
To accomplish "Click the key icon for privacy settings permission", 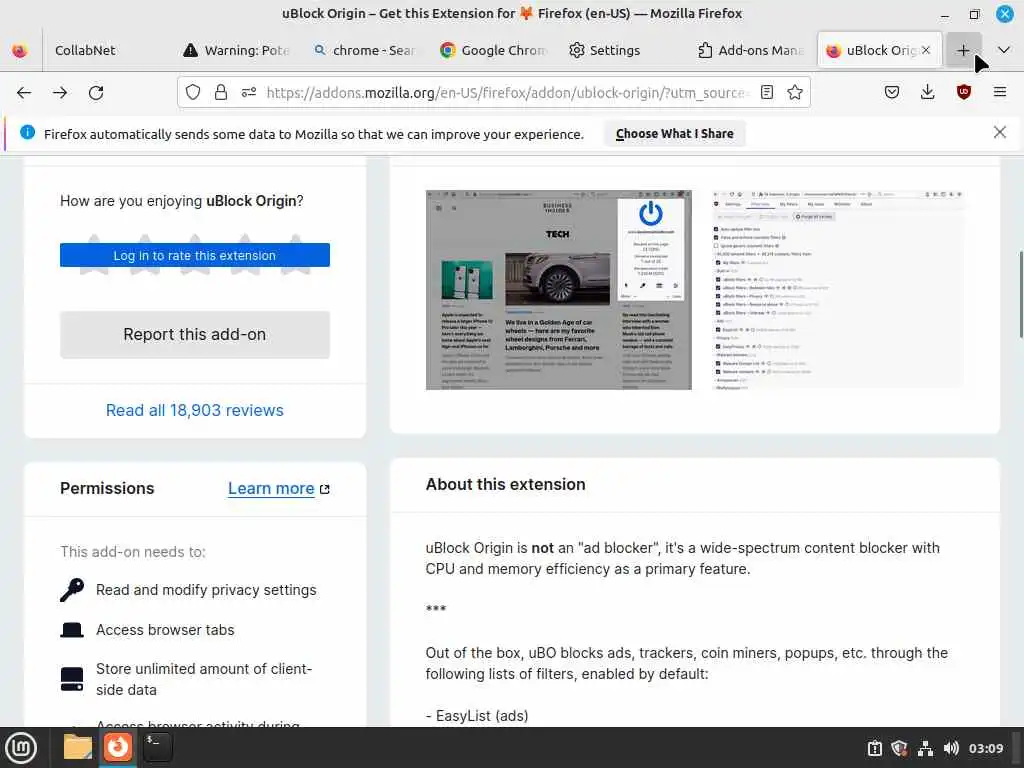I will (x=72, y=590).
